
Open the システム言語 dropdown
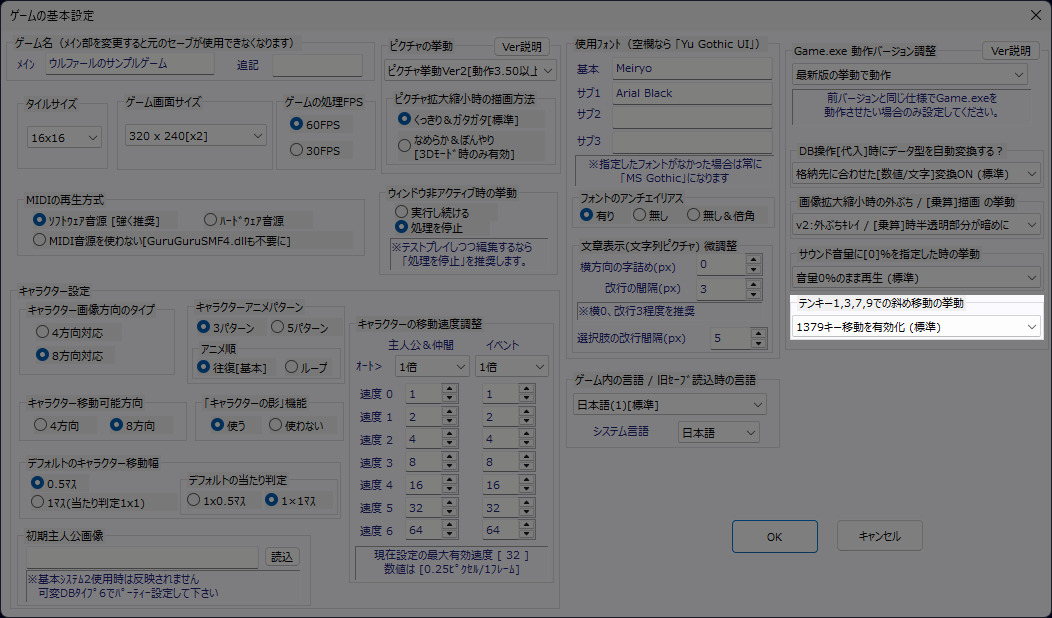pos(717,432)
